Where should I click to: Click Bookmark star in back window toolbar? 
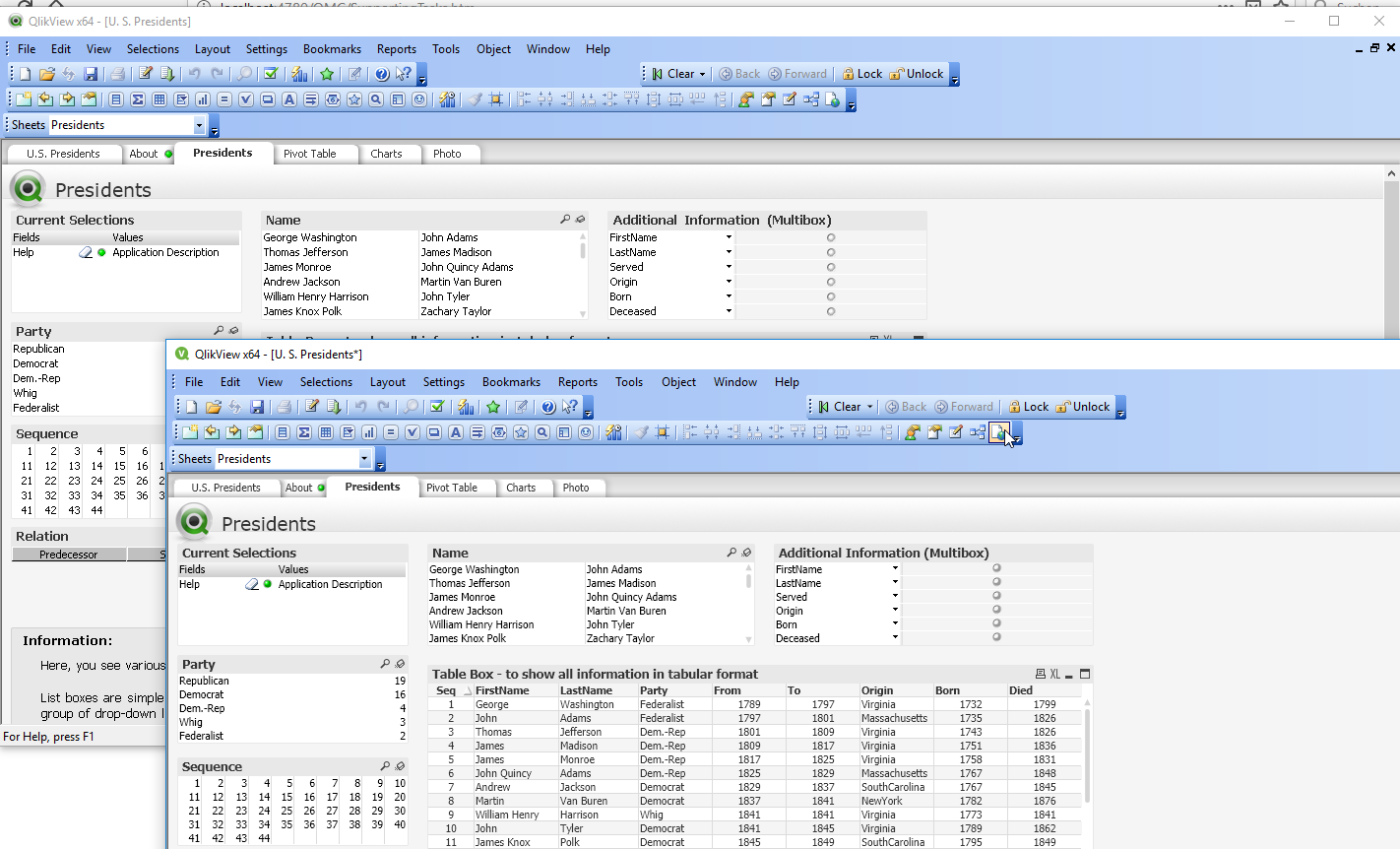click(x=327, y=74)
